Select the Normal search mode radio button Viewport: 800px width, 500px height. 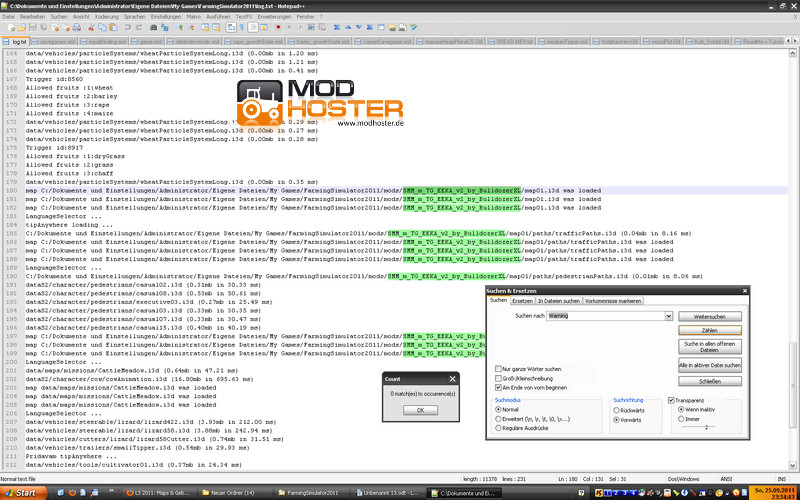click(x=498, y=409)
